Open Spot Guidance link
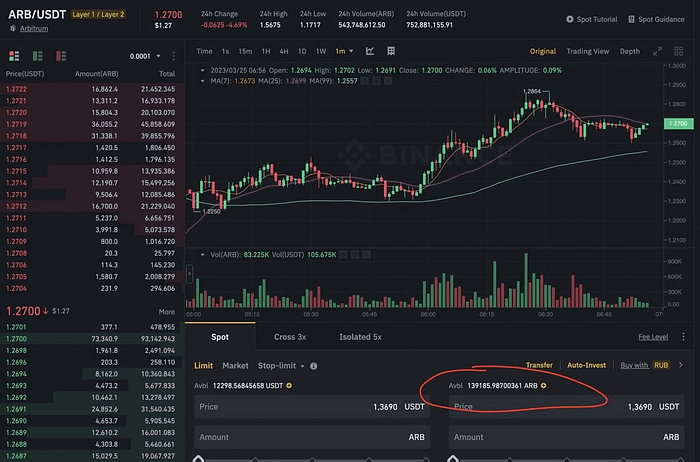The width and height of the screenshot is (700, 462). (661, 19)
